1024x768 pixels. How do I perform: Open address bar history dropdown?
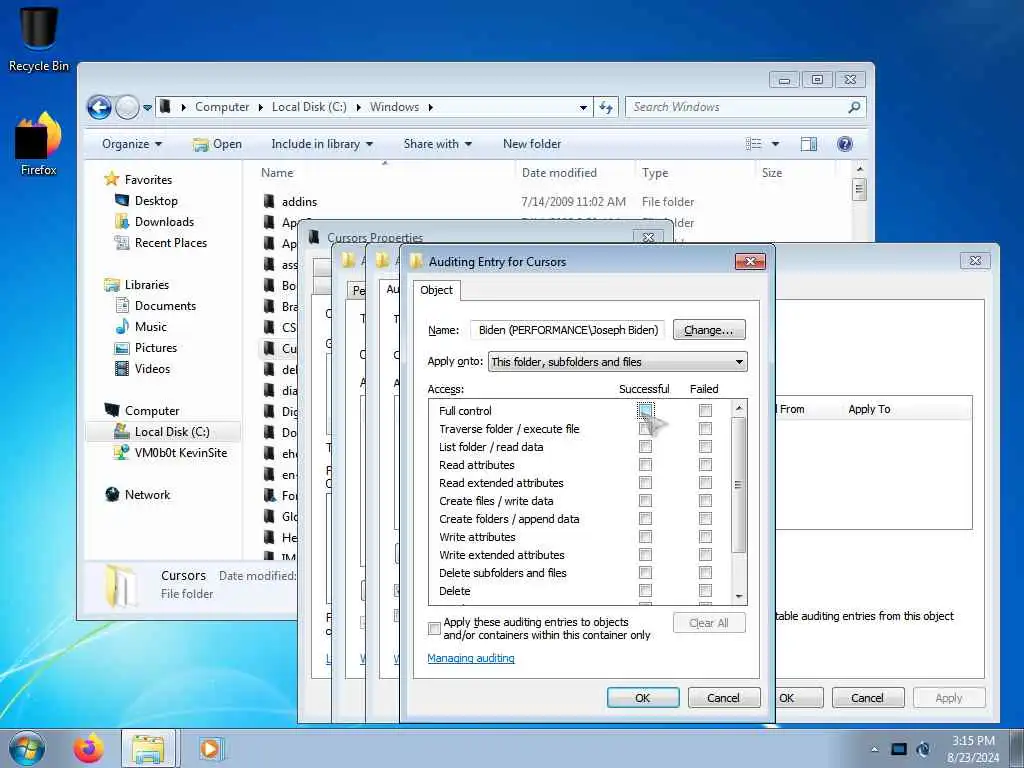click(583, 107)
